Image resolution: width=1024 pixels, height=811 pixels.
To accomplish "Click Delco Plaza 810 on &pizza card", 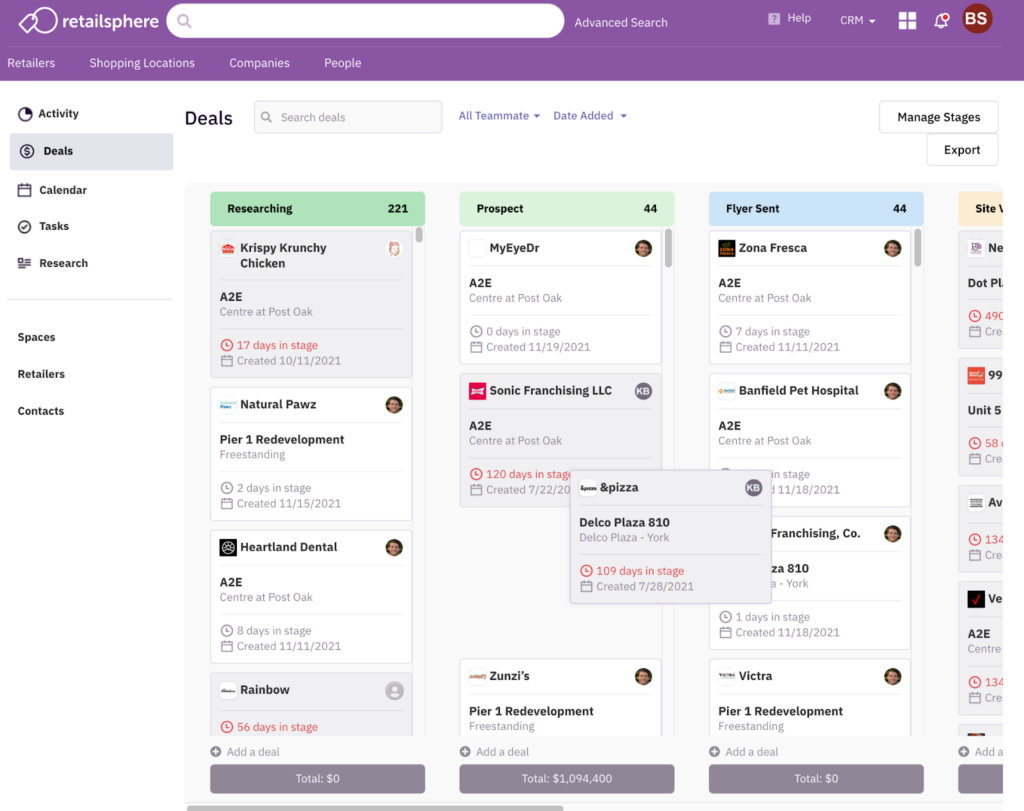I will coord(624,522).
